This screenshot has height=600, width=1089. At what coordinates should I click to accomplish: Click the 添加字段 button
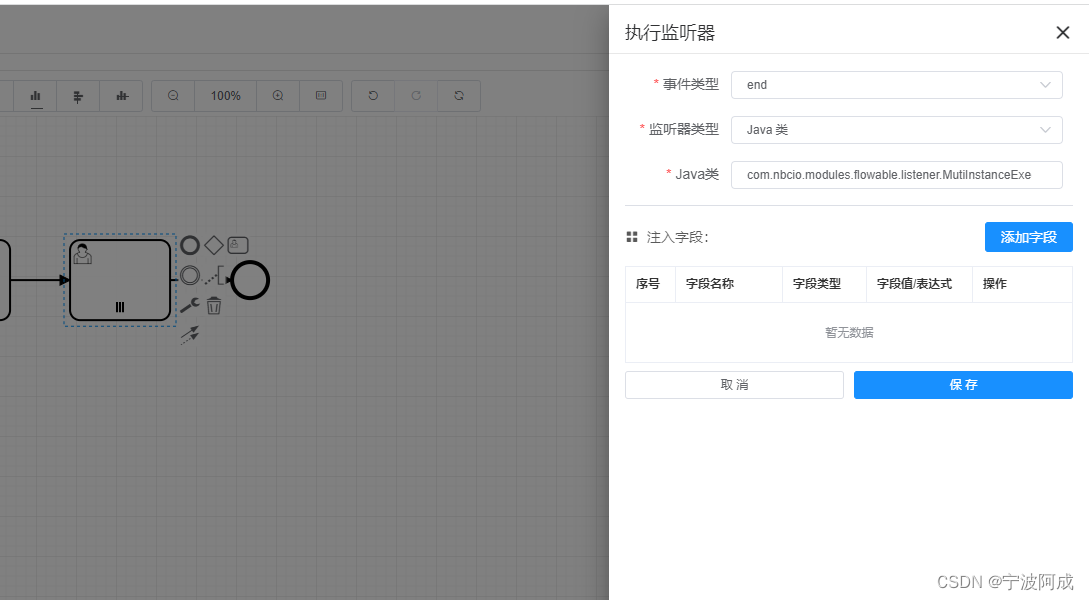(x=1028, y=237)
